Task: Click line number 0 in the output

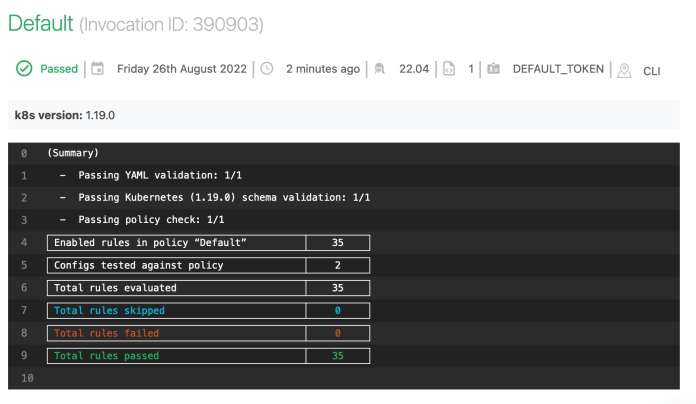Action: click(24, 153)
